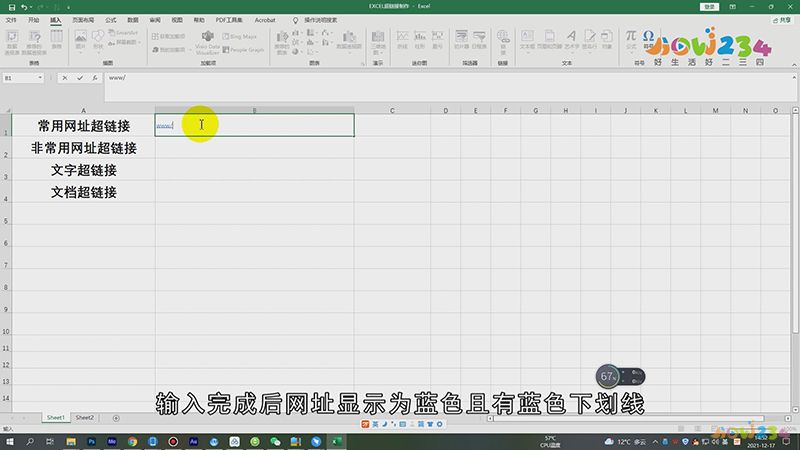Screen dimensions: 800x450
Task: Open the Charts group dialog launcher
Action: (x=363, y=64)
